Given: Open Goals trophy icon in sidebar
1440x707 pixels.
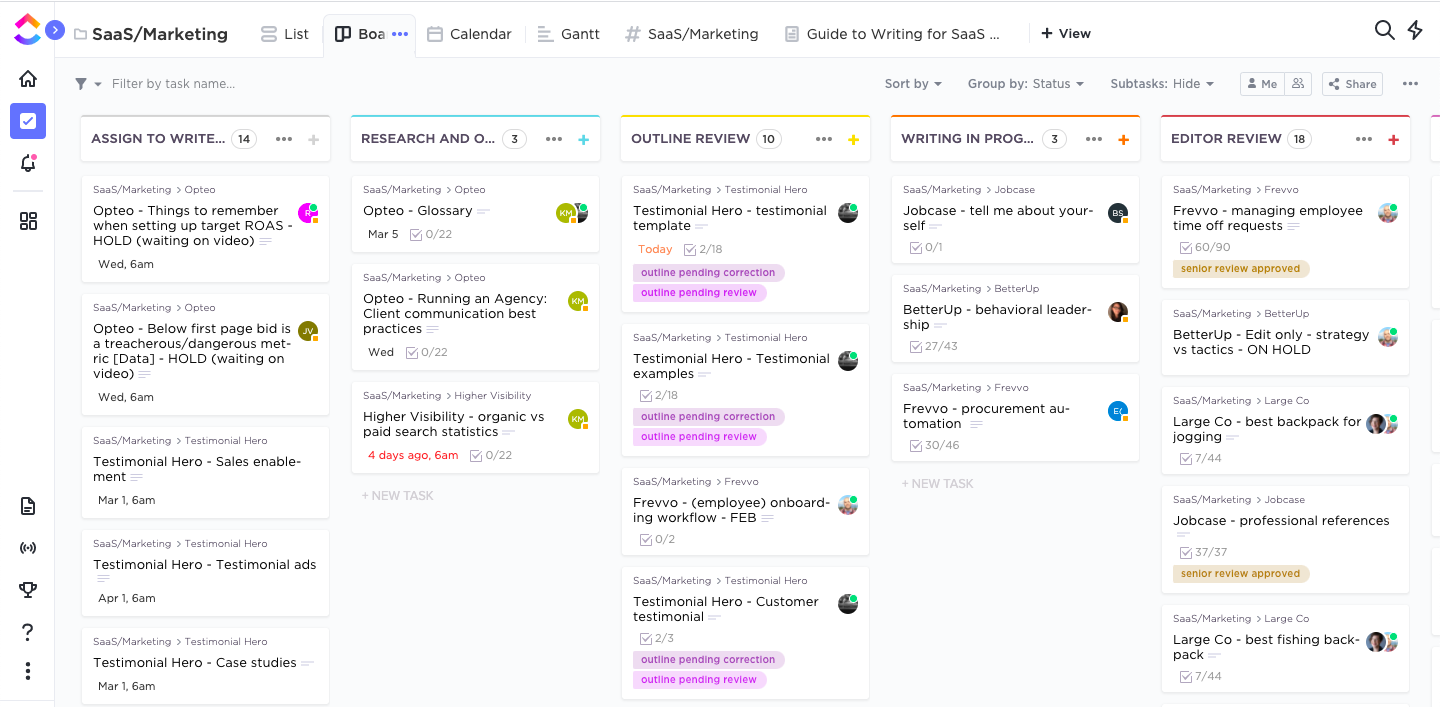Looking at the screenshot, I should pos(28,590).
